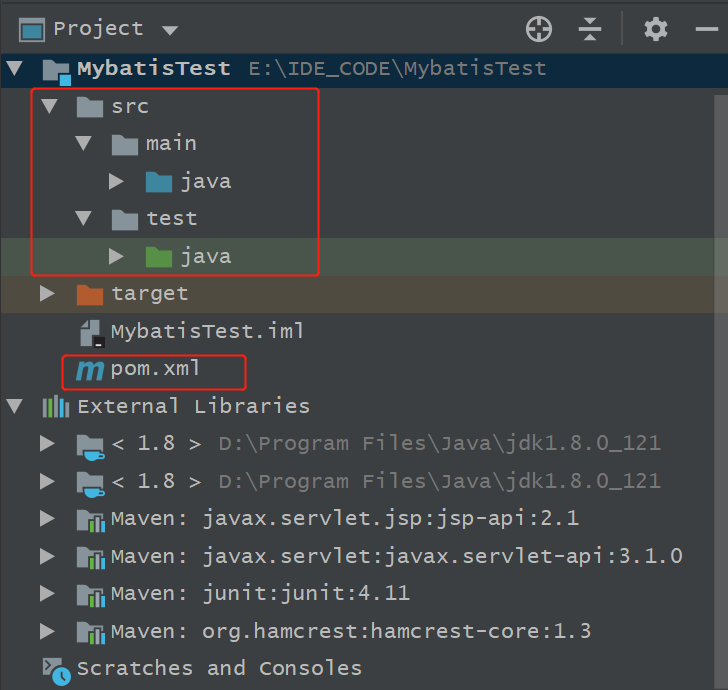Select the test folder label
This screenshot has width=728, height=690.
pos(172,219)
